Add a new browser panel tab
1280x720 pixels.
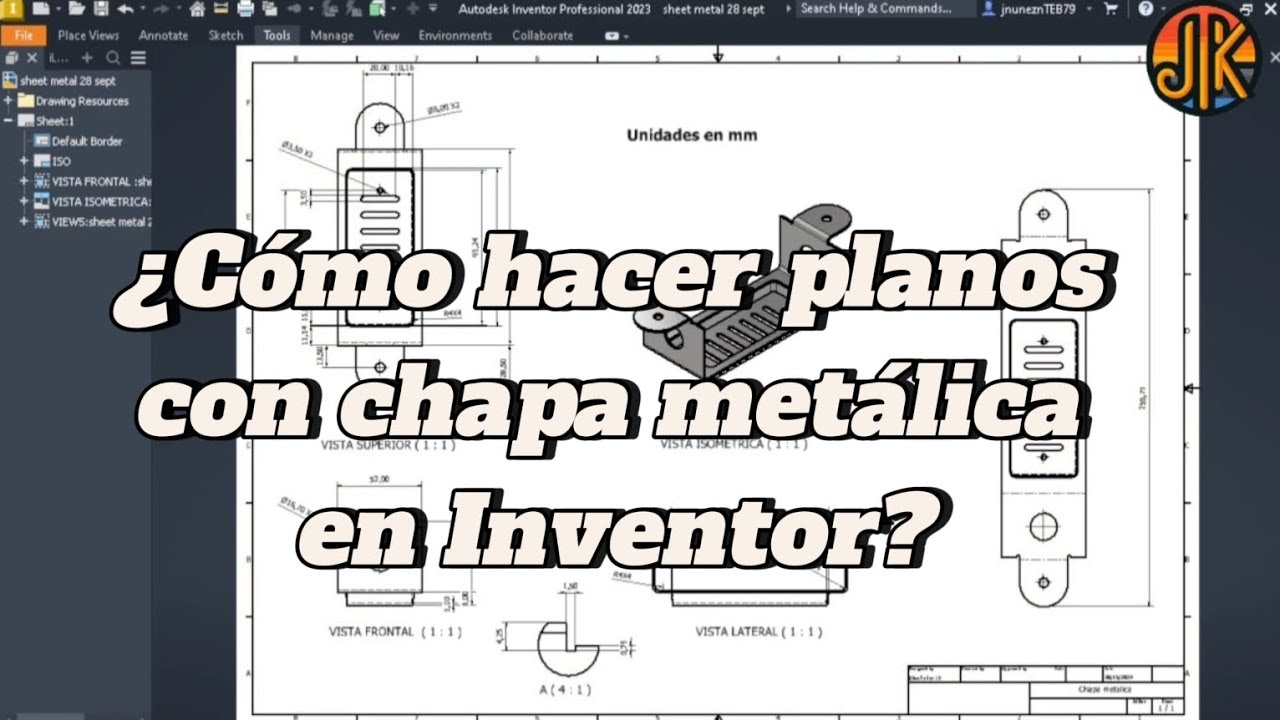tap(87, 58)
